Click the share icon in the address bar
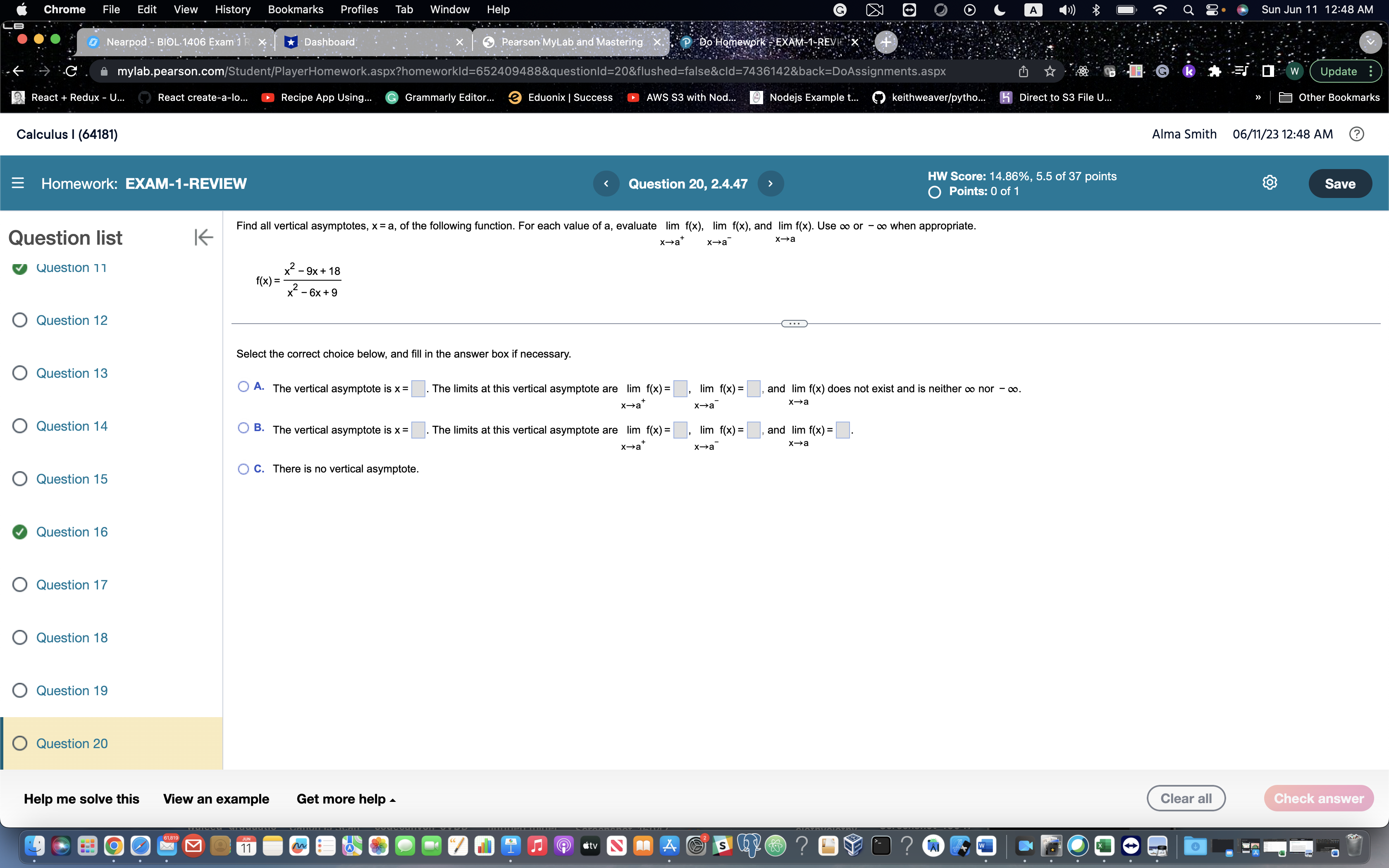 tap(1024, 71)
